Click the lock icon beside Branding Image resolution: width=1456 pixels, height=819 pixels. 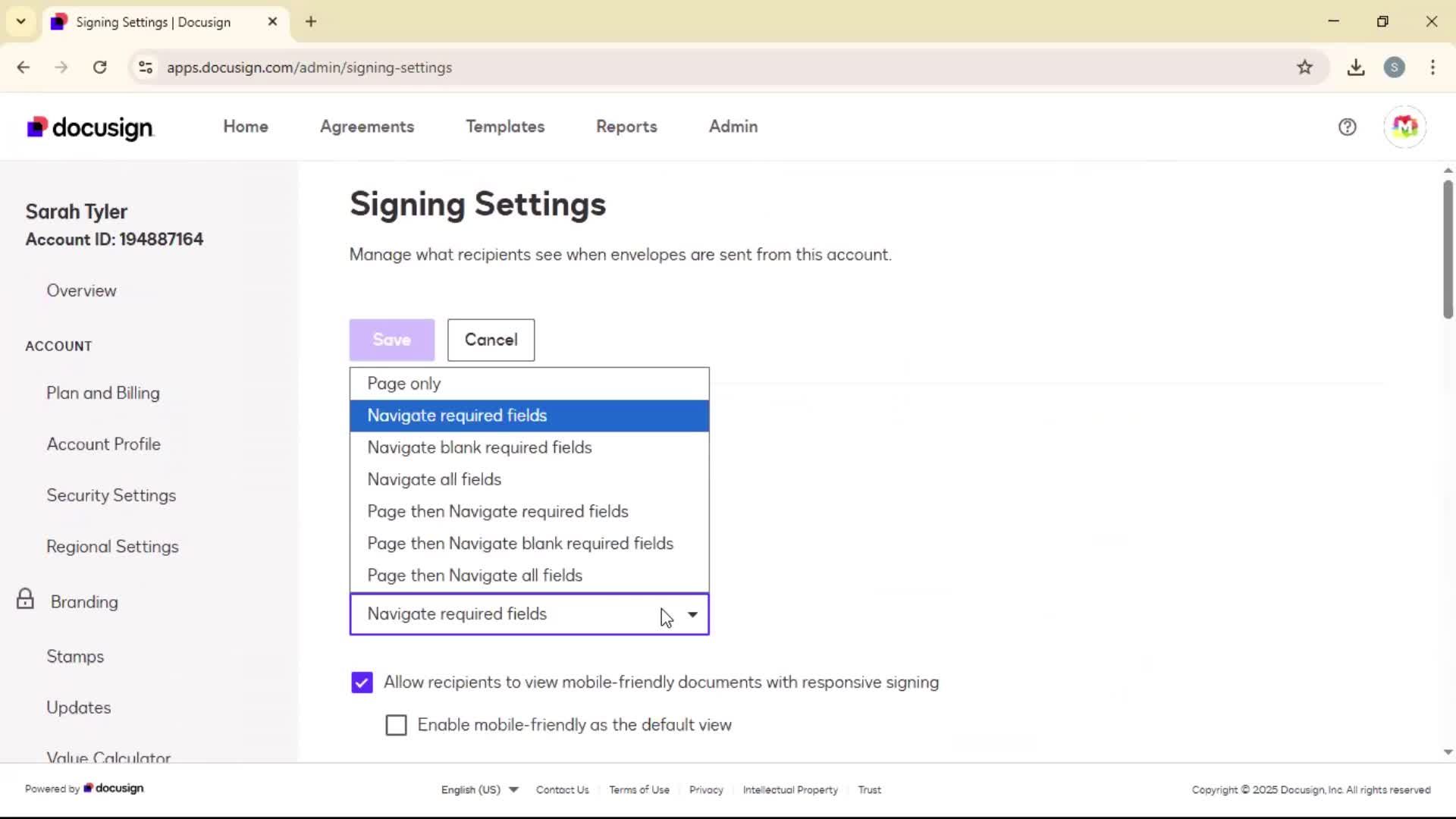(25, 599)
